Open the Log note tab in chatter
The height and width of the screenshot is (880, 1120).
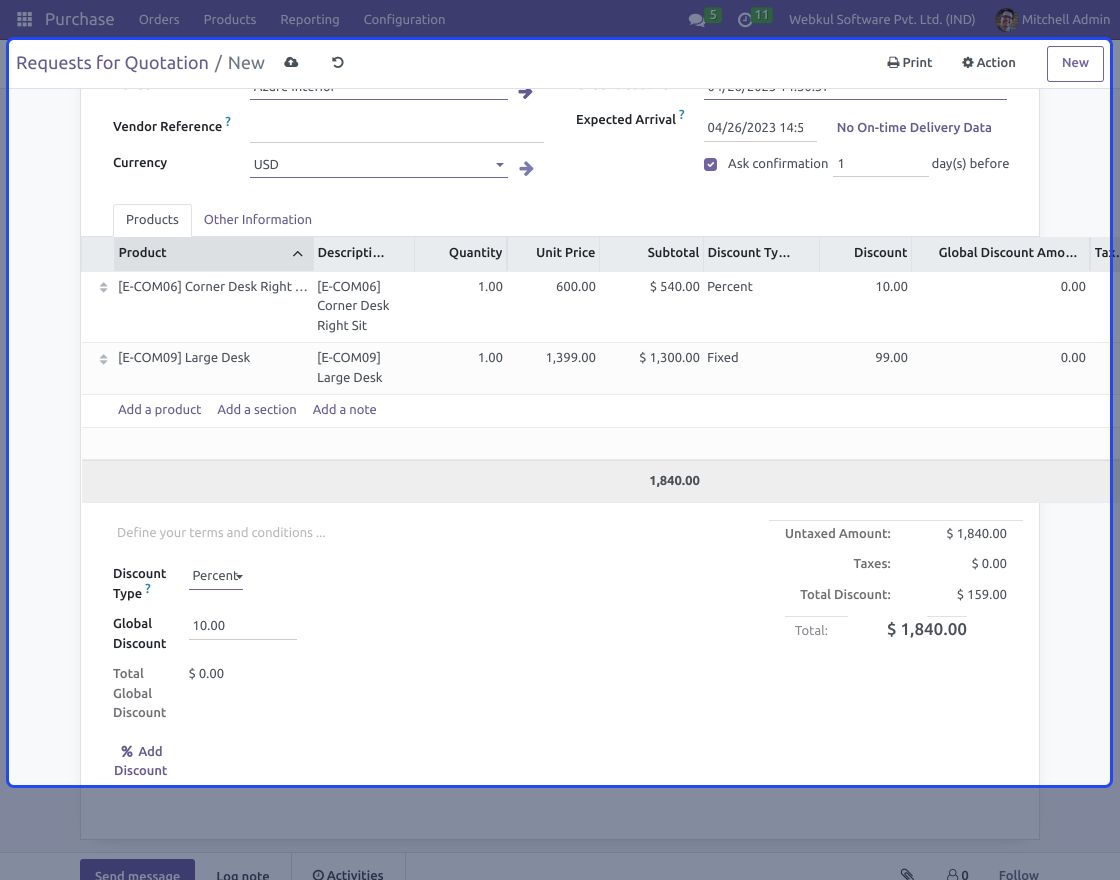pyautogui.click(x=243, y=874)
